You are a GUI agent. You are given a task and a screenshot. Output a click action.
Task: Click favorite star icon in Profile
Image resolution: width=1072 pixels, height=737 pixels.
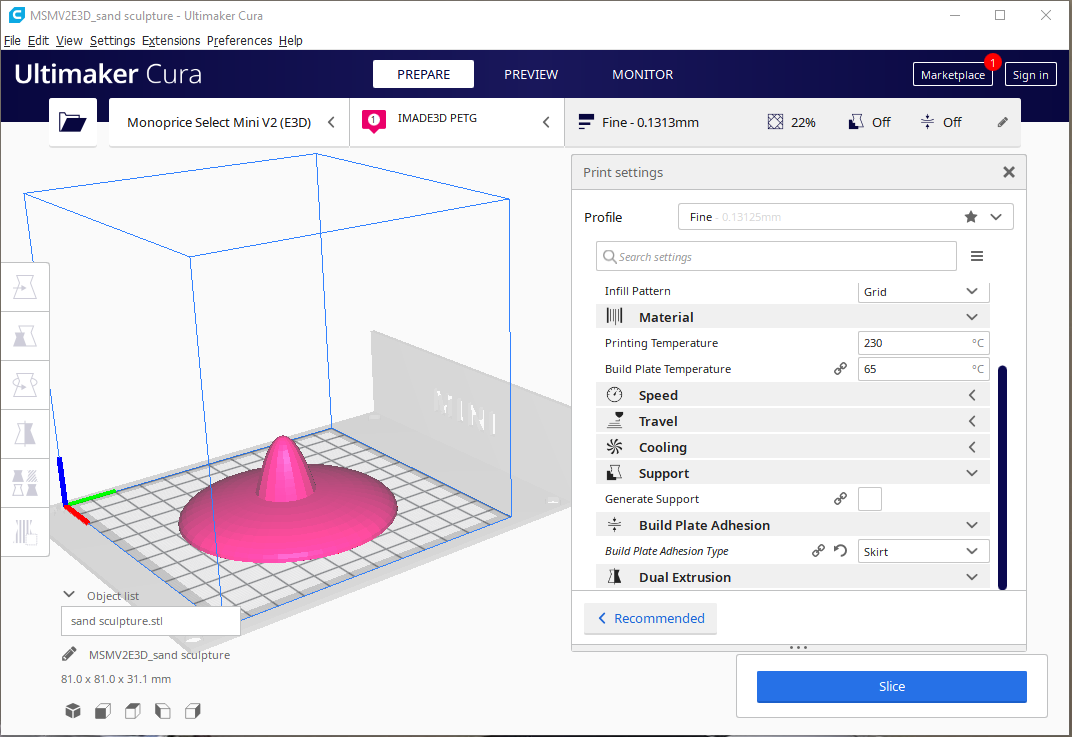[971, 217]
